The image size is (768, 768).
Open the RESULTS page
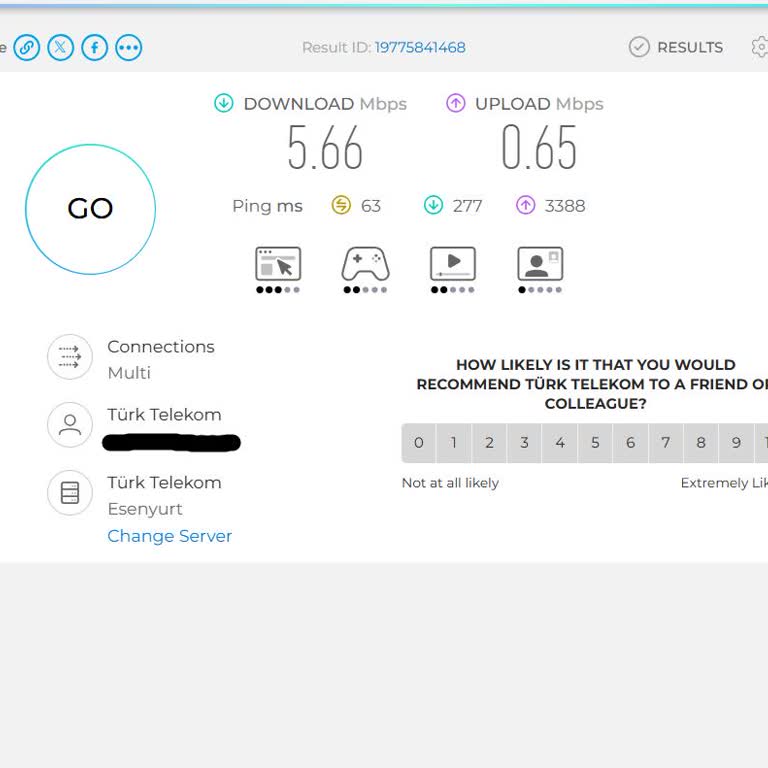coord(676,47)
